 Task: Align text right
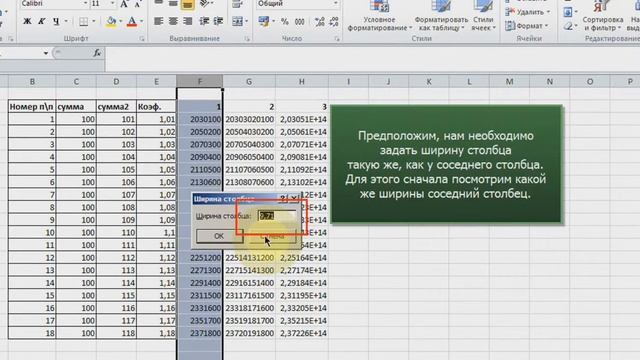tap(187, 21)
